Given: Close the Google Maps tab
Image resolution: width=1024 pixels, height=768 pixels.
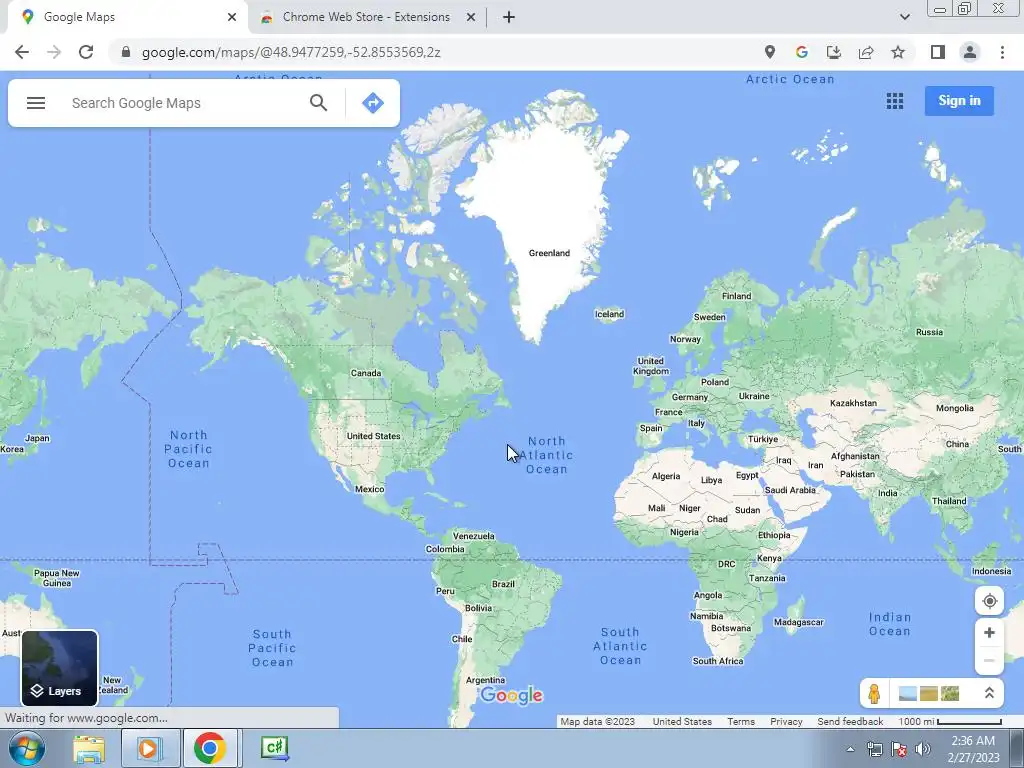Looking at the screenshot, I should pos(232,17).
